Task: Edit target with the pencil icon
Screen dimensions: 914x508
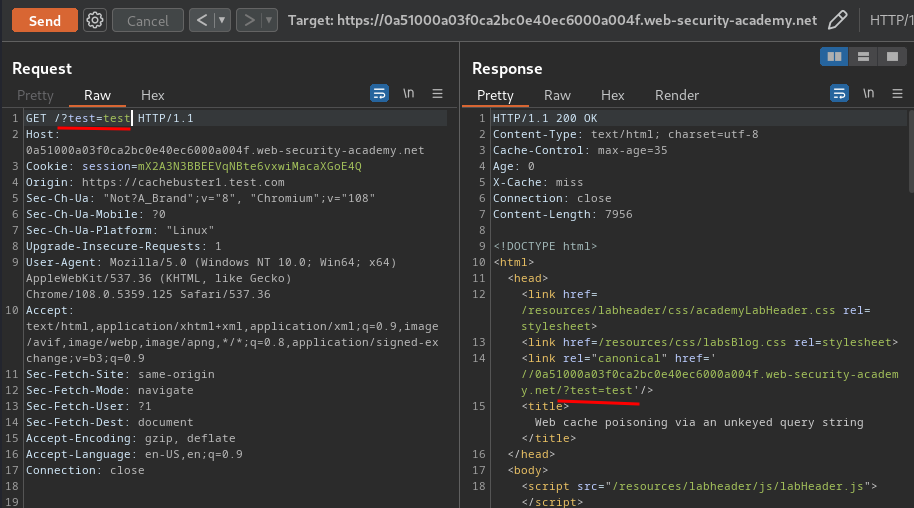Action: pos(838,20)
